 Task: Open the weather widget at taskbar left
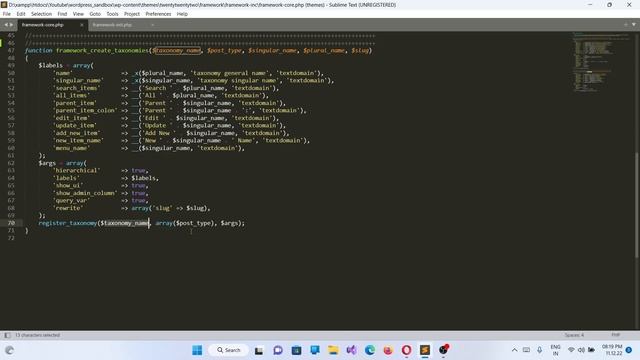click(x=9, y=350)
